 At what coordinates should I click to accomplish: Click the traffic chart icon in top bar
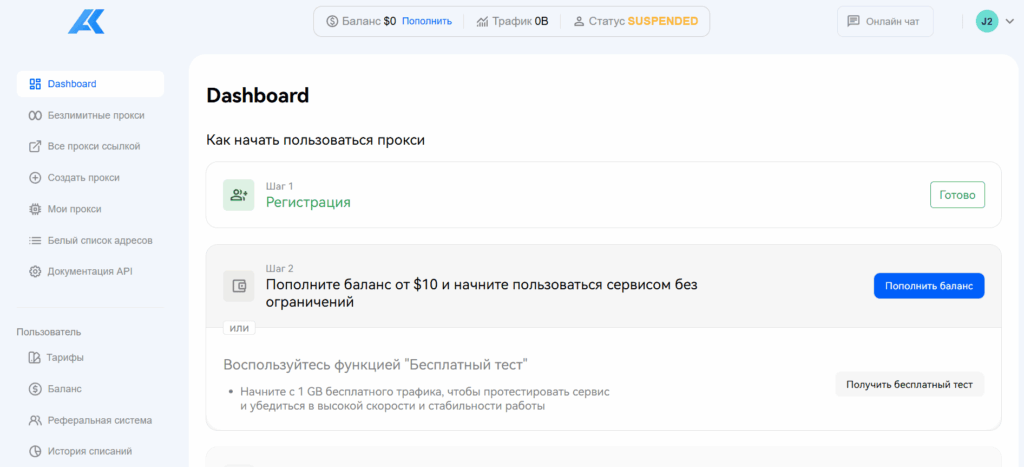click(483, 22)
